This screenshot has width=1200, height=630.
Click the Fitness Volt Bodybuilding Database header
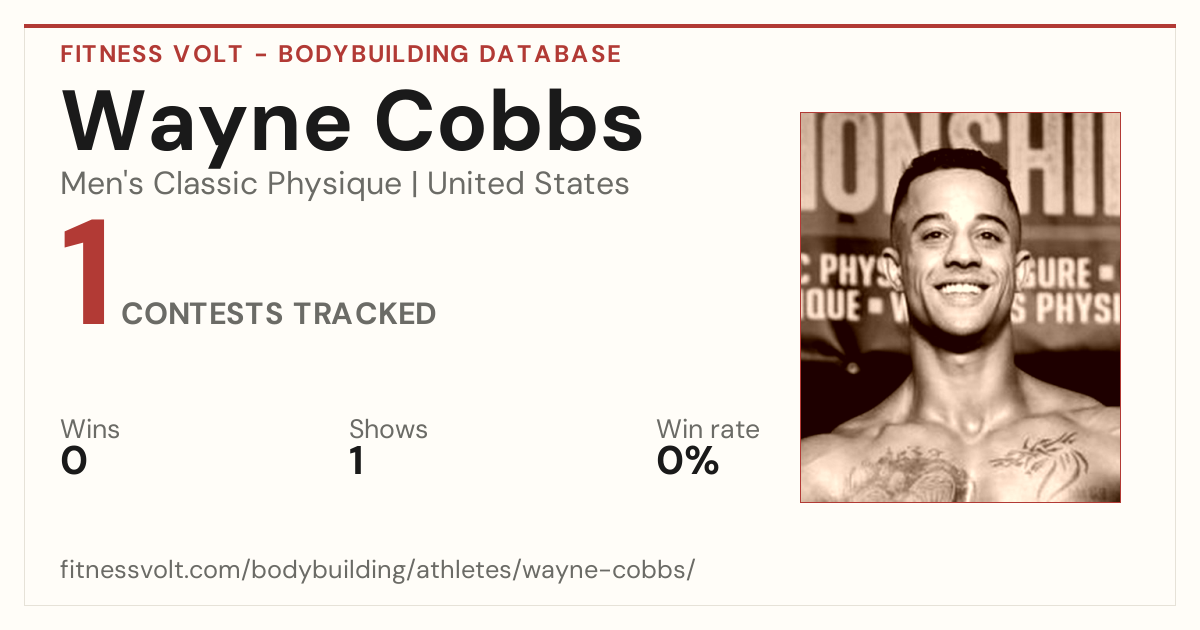click(341, 54)
